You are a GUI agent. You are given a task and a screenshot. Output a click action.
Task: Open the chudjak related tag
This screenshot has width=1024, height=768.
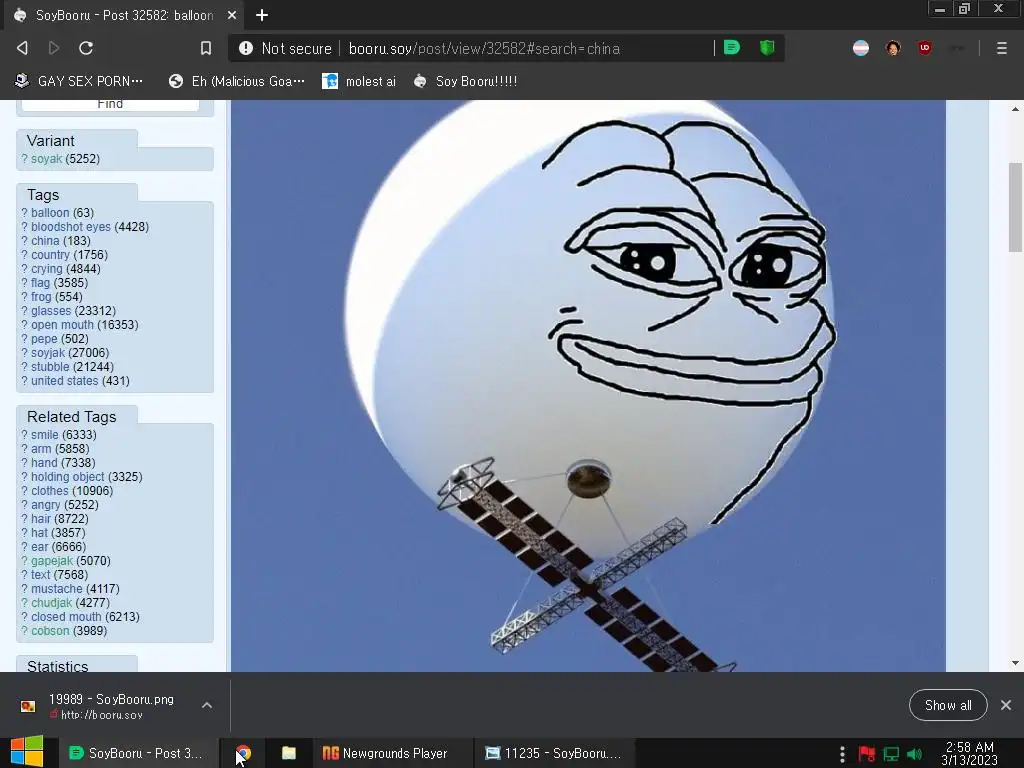[x=51, y=603]
